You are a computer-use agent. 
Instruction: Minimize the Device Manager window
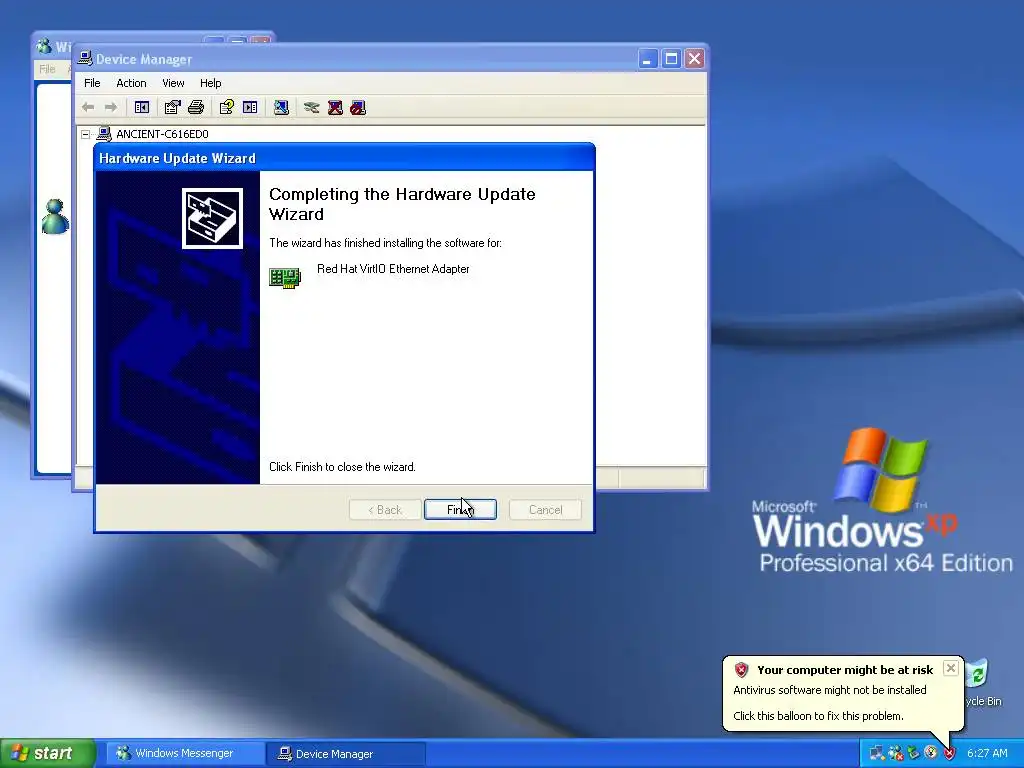(648, 59)
